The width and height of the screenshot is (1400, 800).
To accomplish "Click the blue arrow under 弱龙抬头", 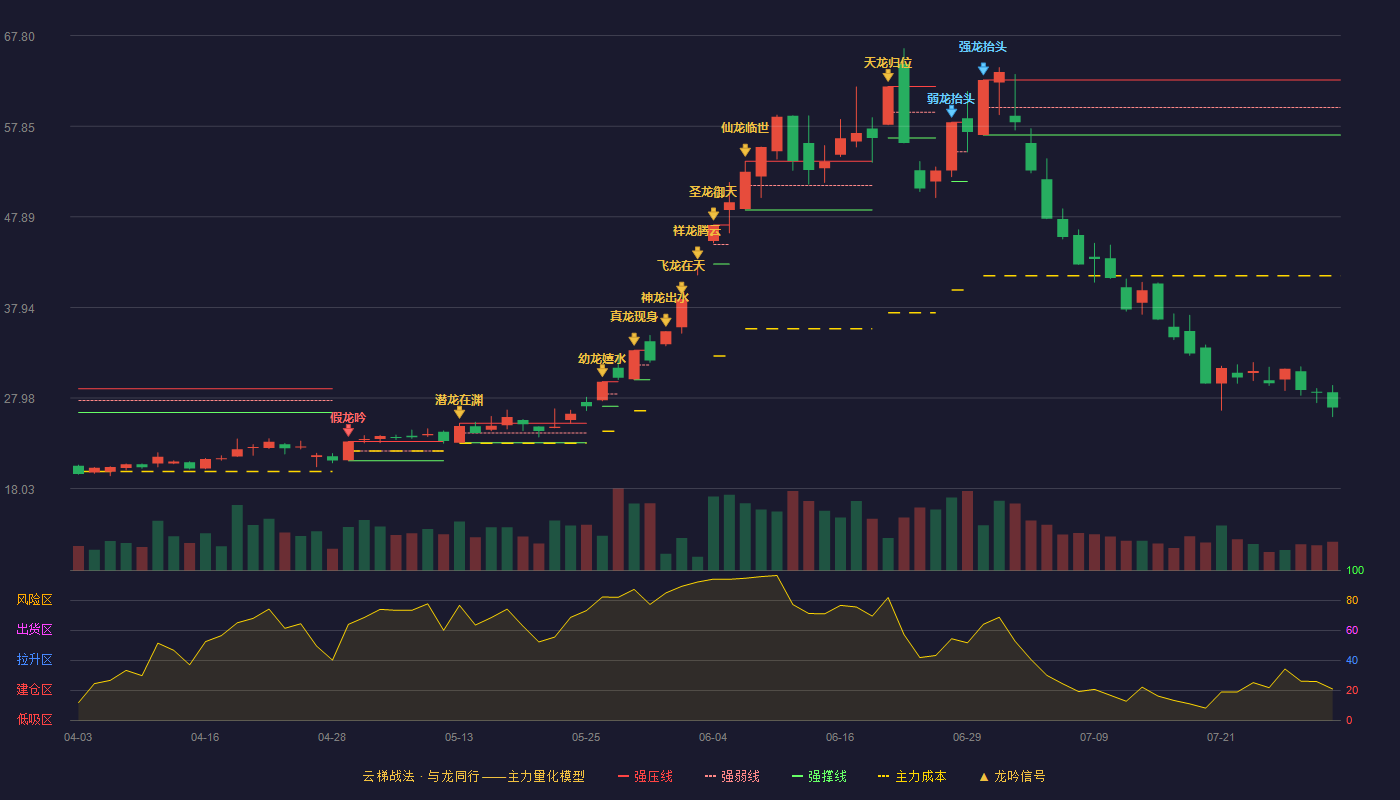I will click(951, 111).
